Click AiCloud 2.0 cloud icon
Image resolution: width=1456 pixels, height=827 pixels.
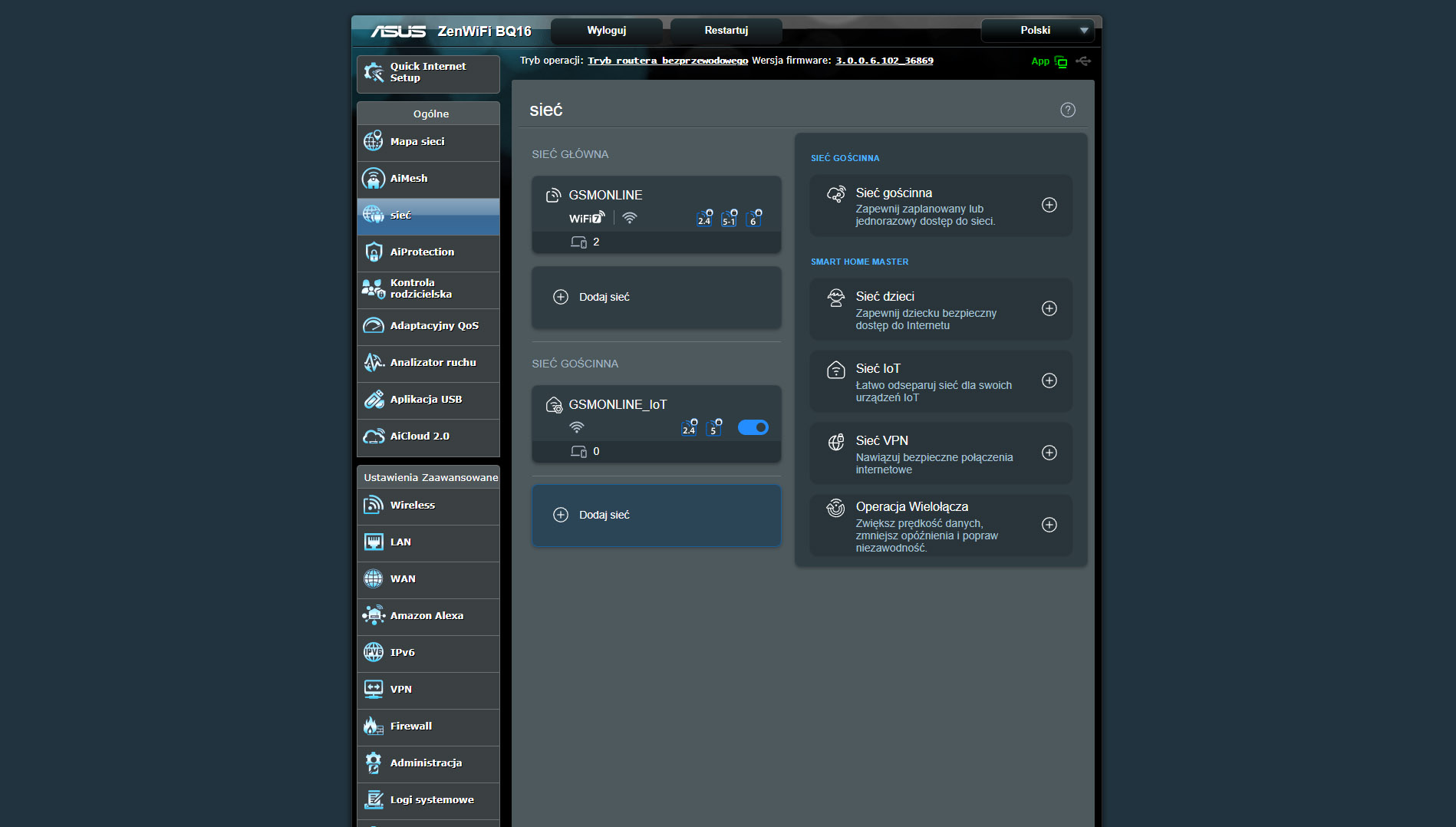click(374, 436)
